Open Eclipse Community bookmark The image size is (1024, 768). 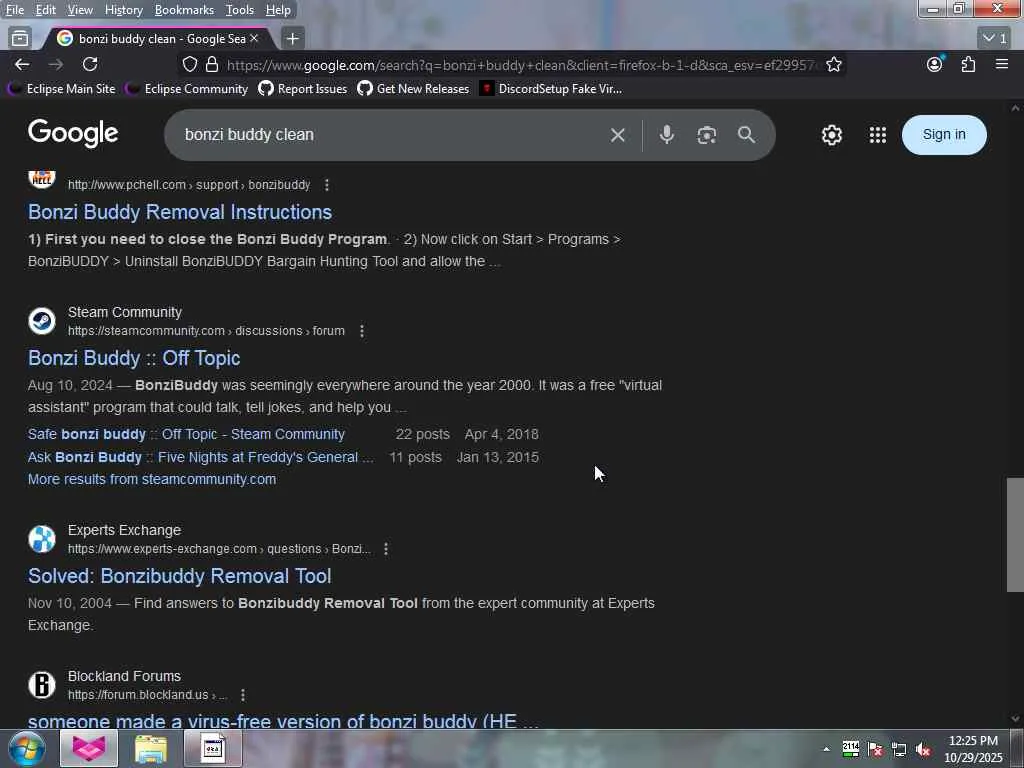click(187, 89)
